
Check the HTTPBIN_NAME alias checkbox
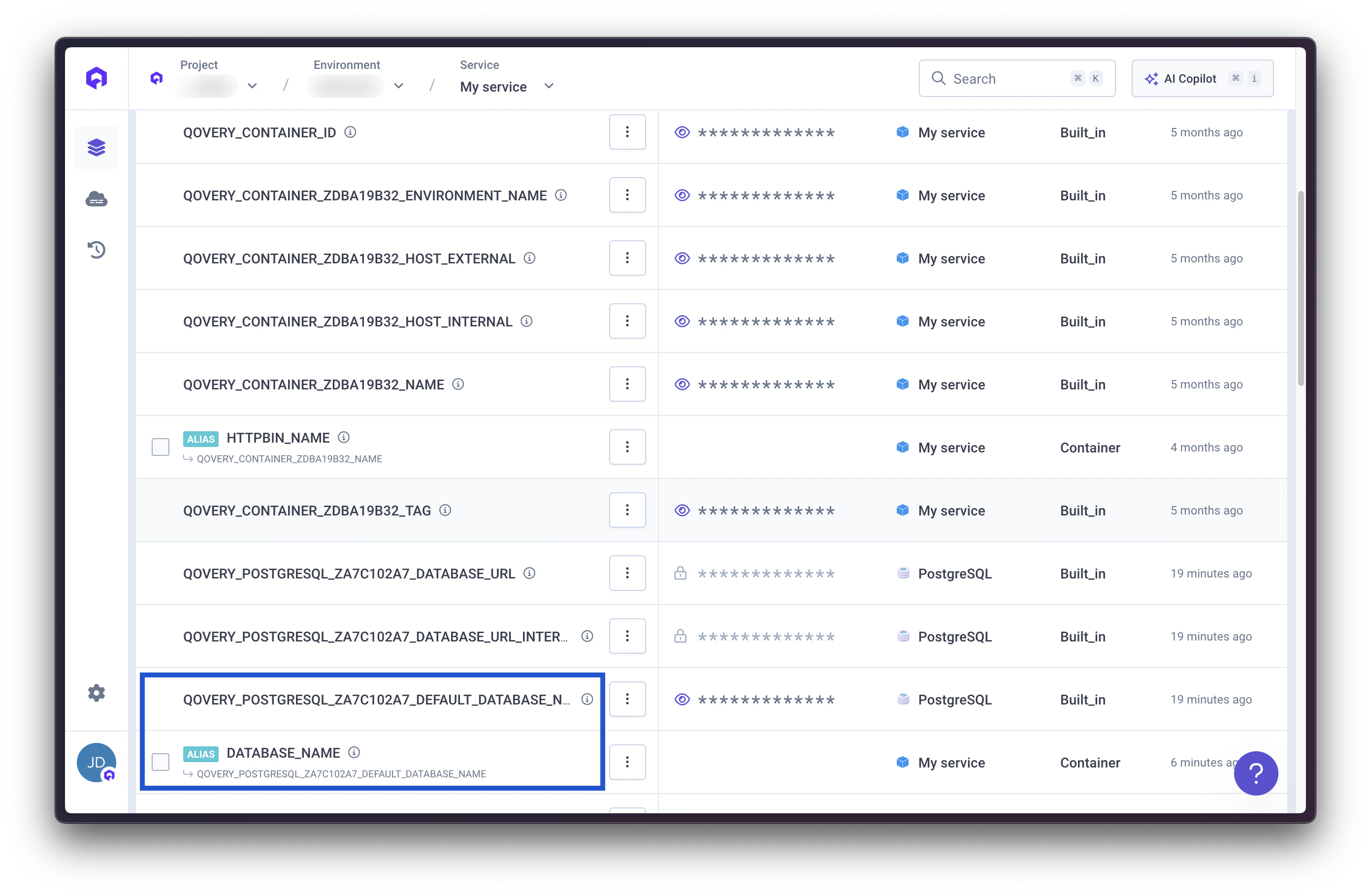click(x=160, y=447)
